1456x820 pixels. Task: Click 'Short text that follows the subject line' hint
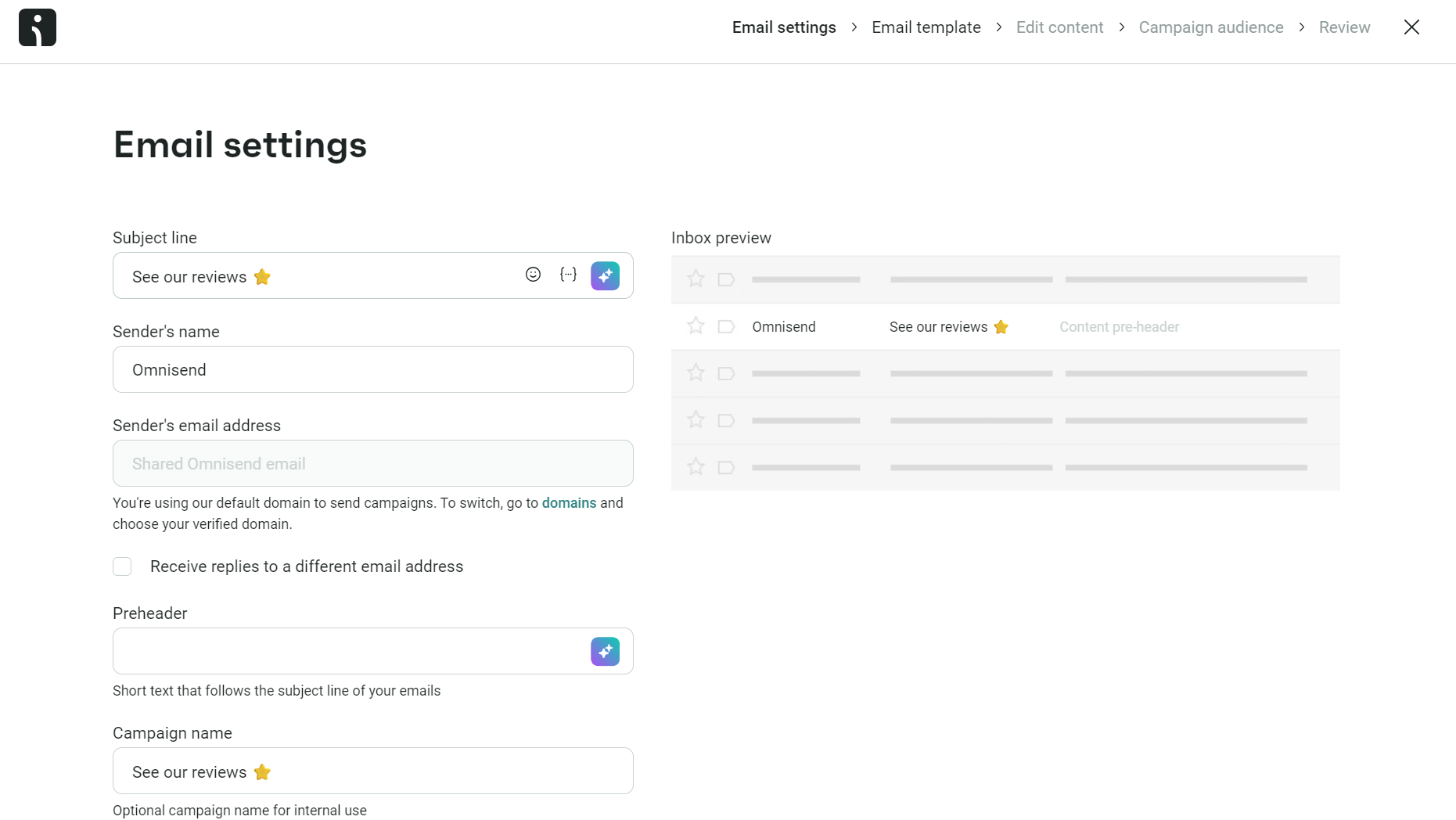click(276, 691)
